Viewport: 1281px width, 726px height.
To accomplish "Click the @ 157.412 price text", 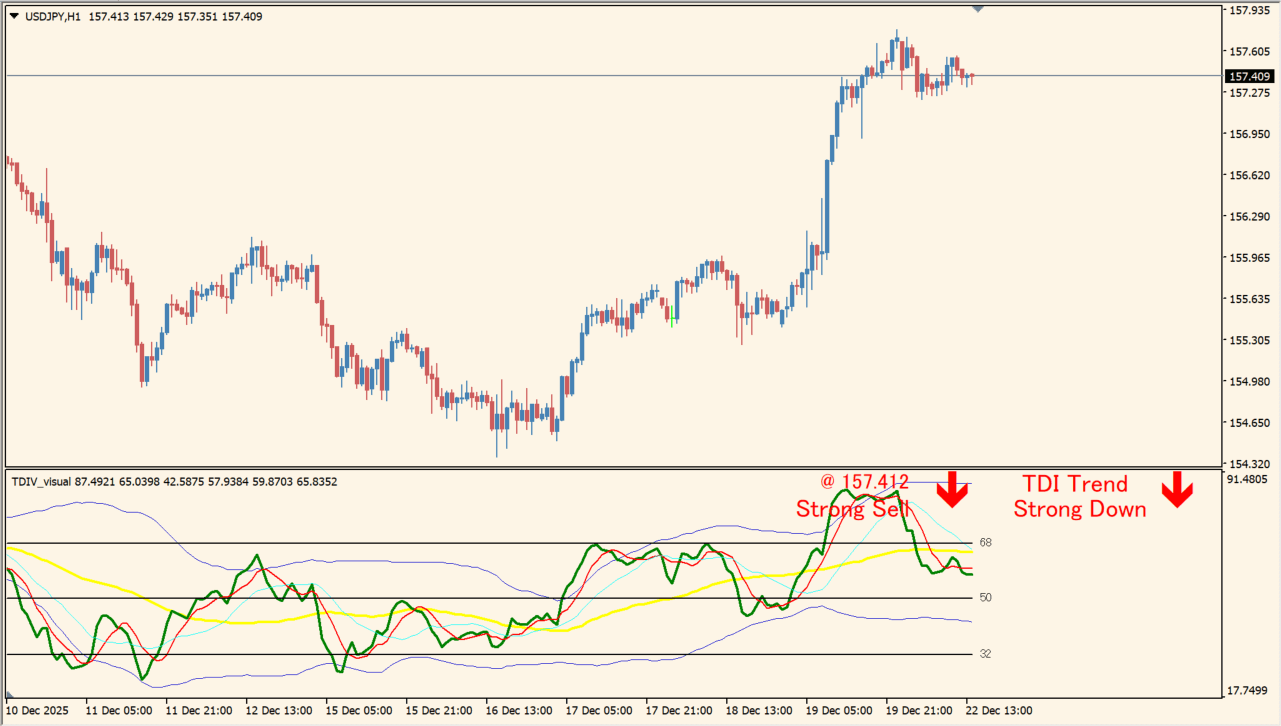I will 859,483.
